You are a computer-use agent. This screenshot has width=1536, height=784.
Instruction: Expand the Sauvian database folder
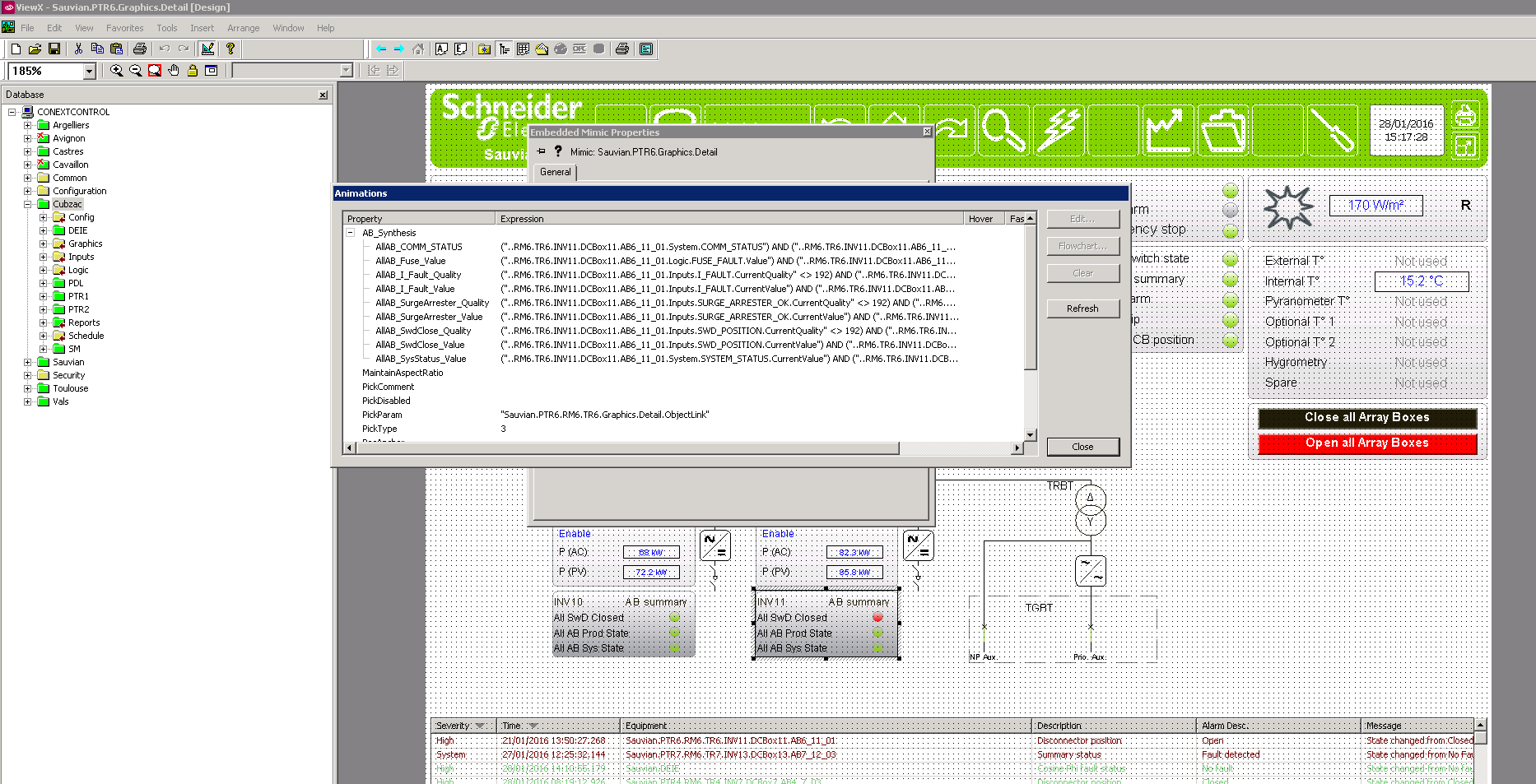click(27, 362)
